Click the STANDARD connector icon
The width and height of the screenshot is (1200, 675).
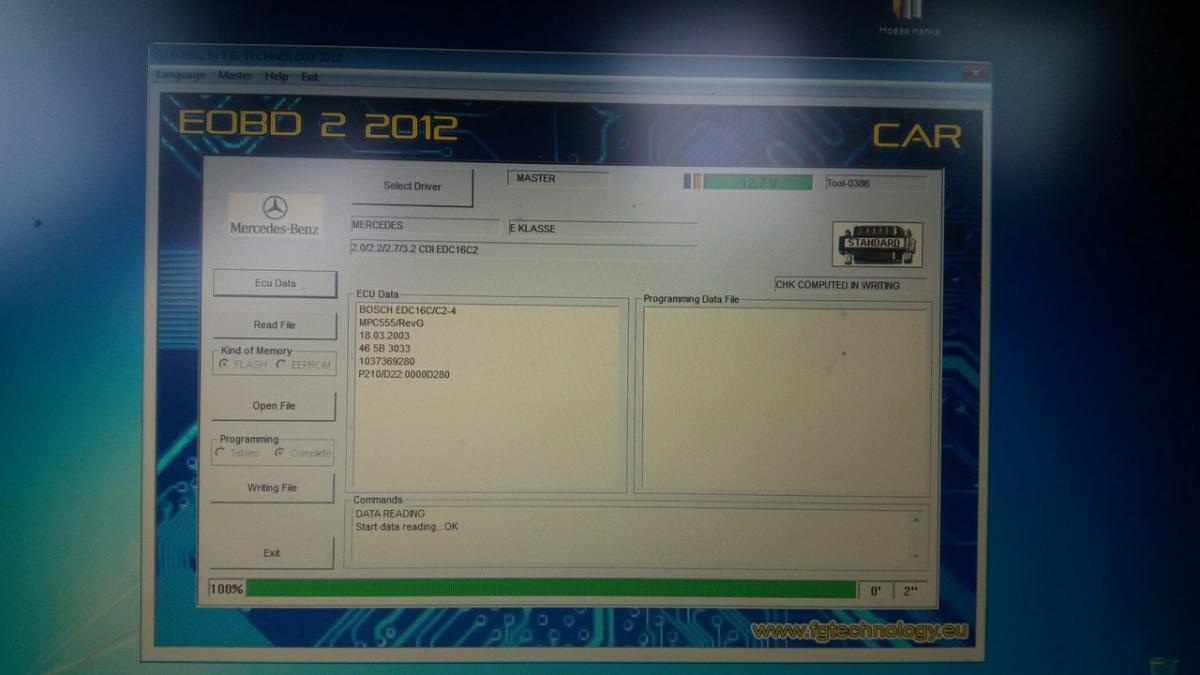877,244
